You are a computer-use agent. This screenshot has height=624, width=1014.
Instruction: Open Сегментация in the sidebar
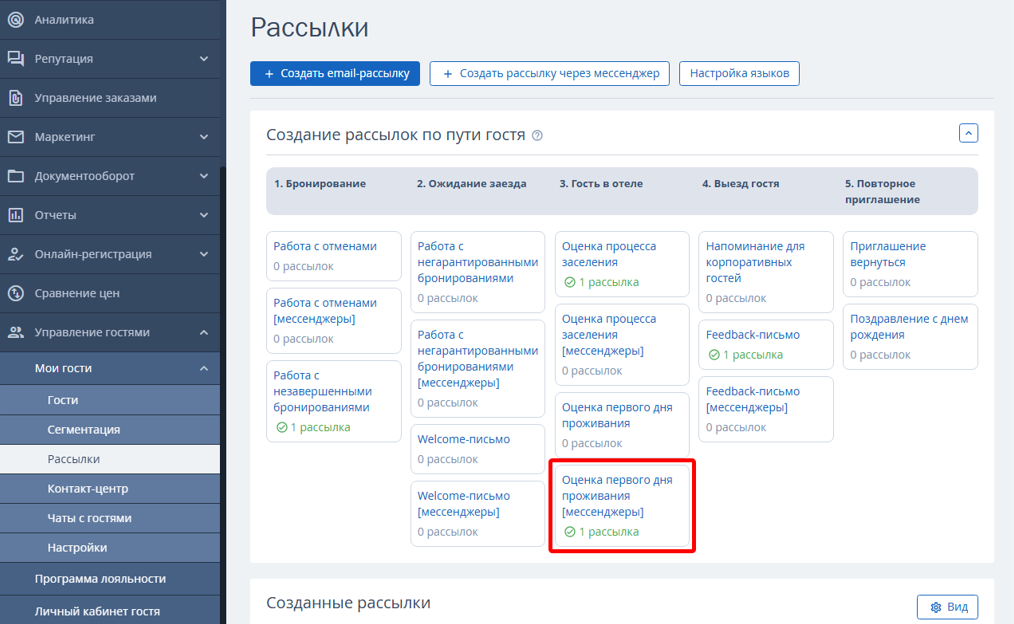coord(84,429)
